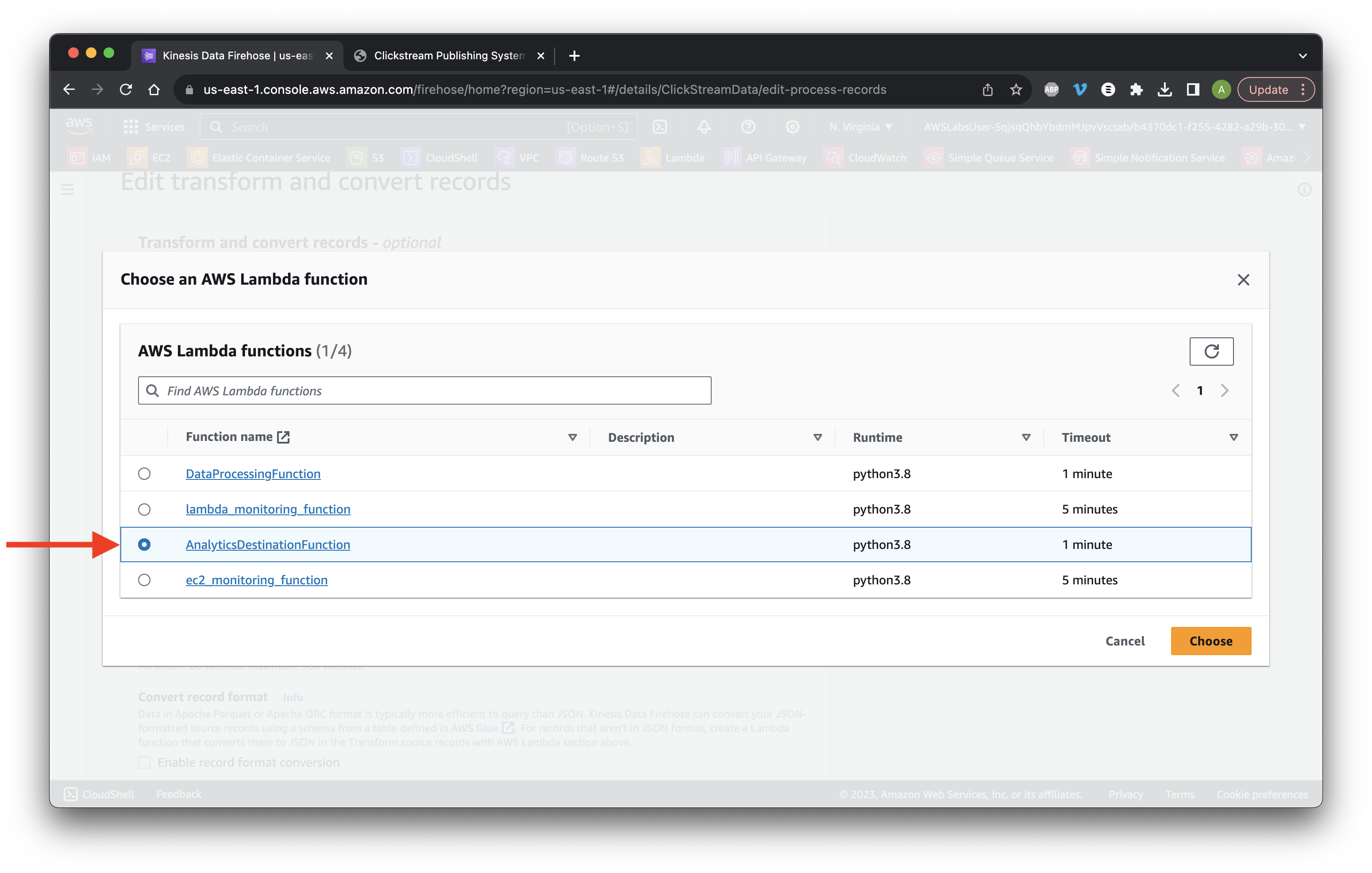This screenshot has height=873, width=1372.
Task: Open AWS settings gear
Action: point(793,127)
